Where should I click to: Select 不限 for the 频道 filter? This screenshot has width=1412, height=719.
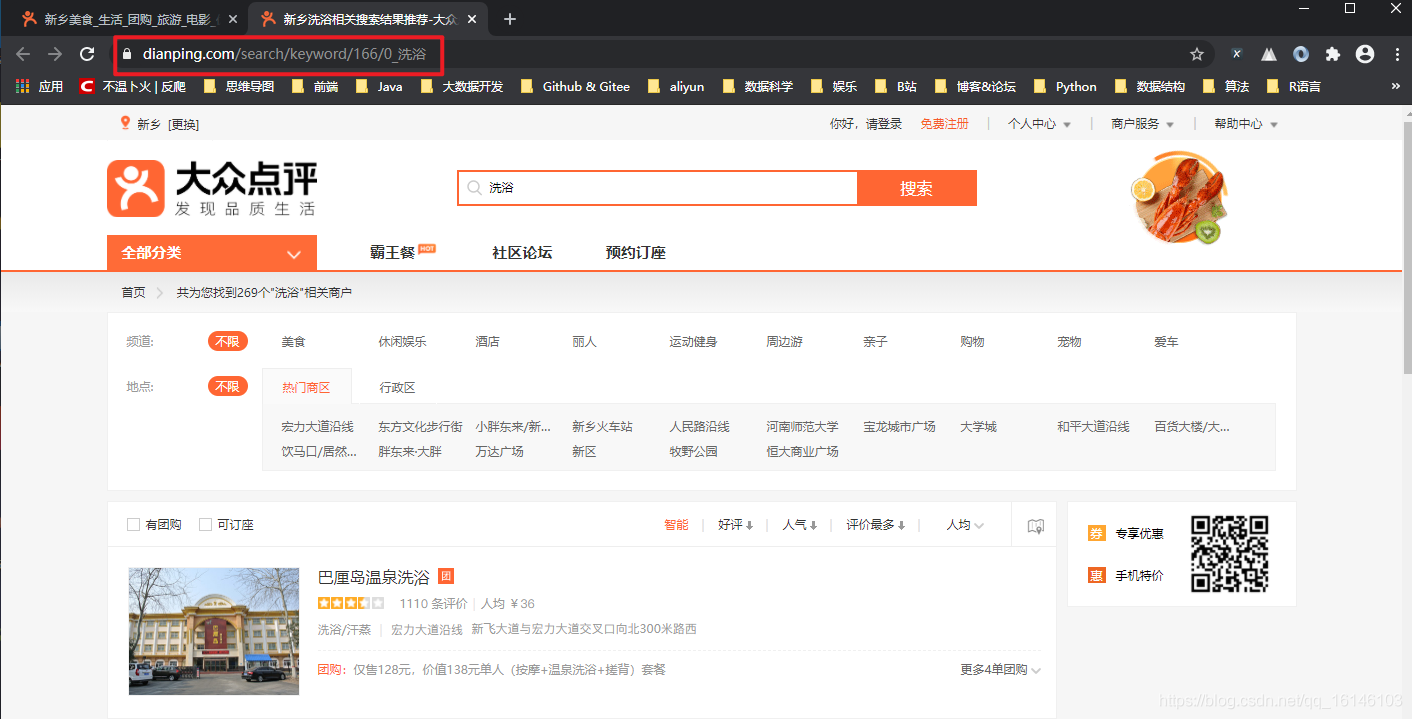coord(227,342)
